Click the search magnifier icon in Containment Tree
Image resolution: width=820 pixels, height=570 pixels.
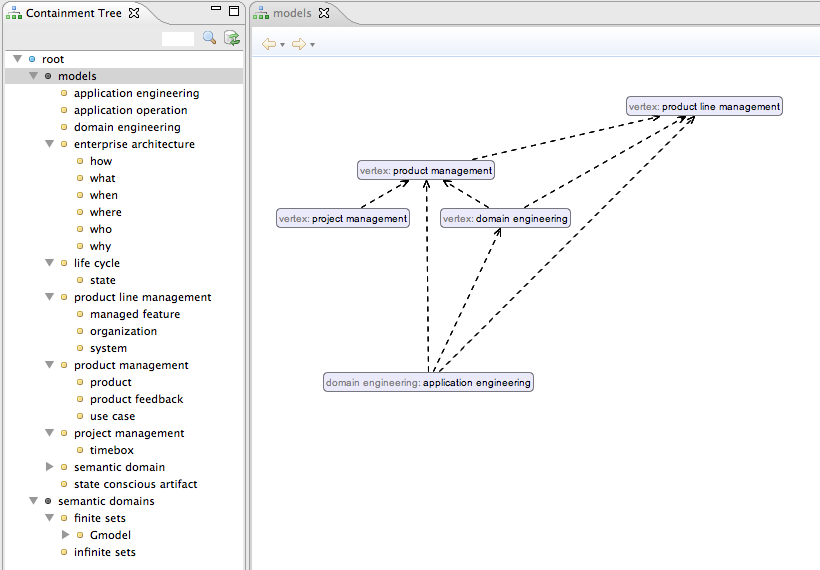tap(209, 38)
